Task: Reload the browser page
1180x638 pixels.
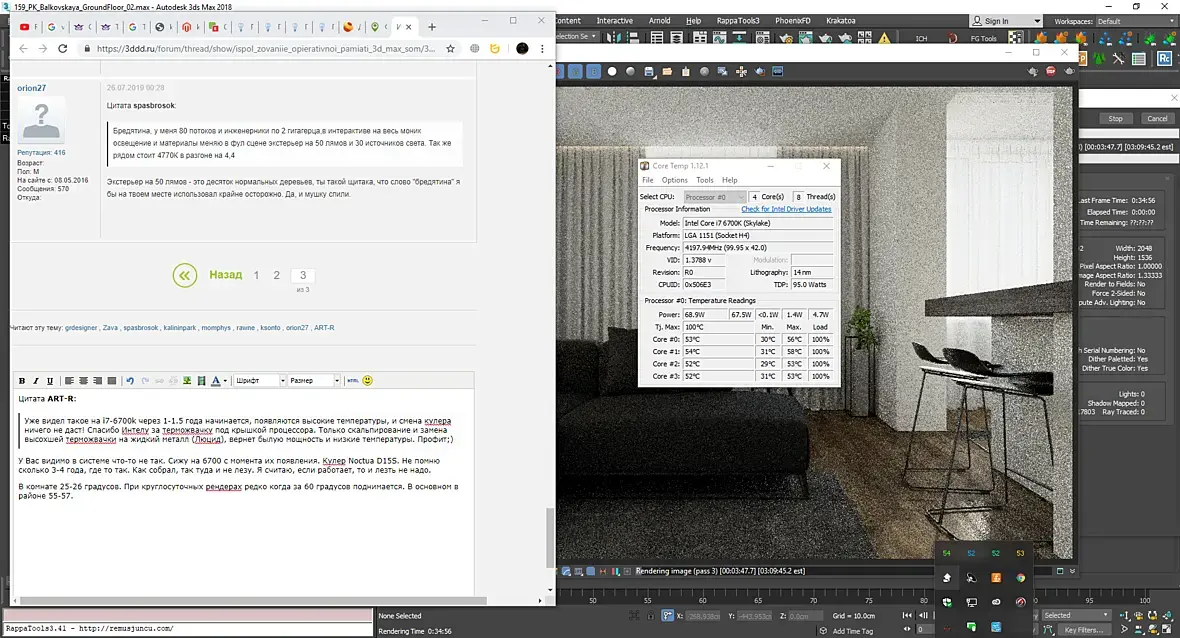Action: click(x=62, y=48)
